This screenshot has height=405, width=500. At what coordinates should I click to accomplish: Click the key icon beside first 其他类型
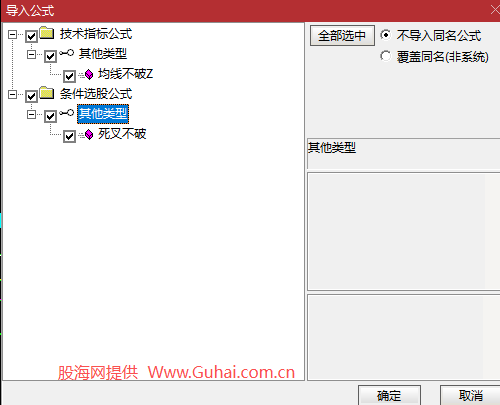coord(67,53)
